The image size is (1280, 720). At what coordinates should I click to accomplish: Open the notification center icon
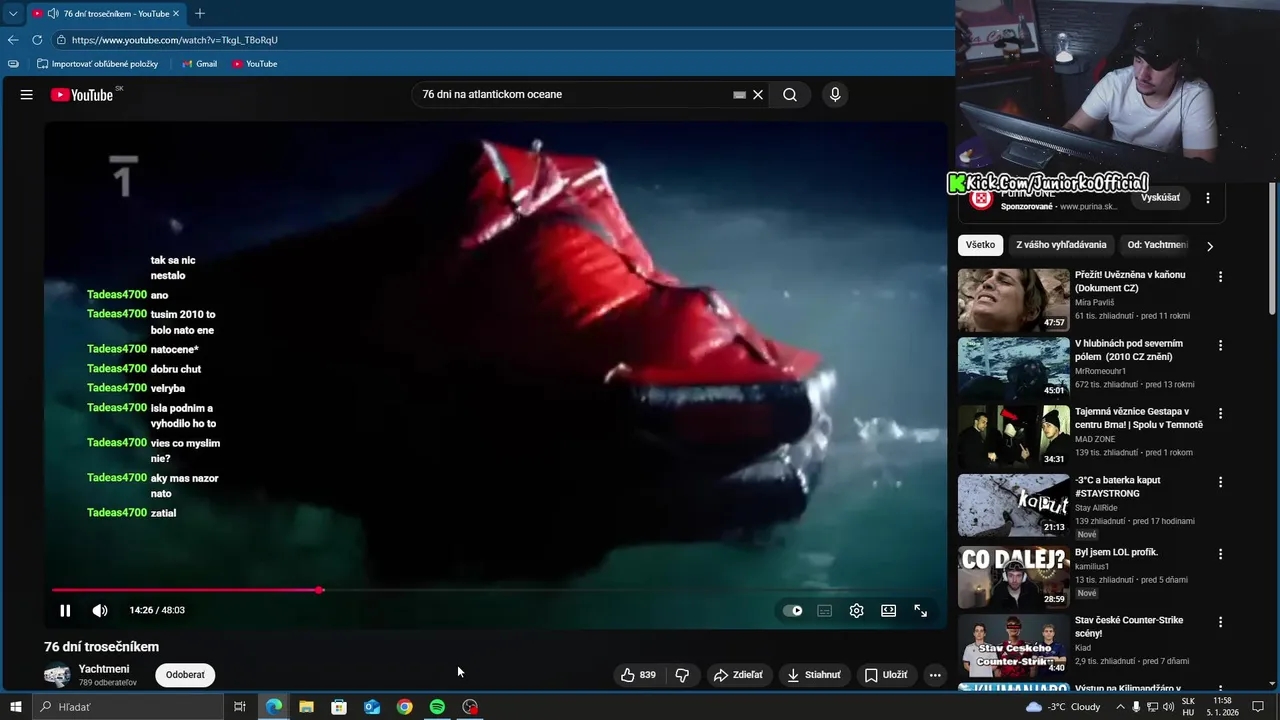coord(1258,707)
